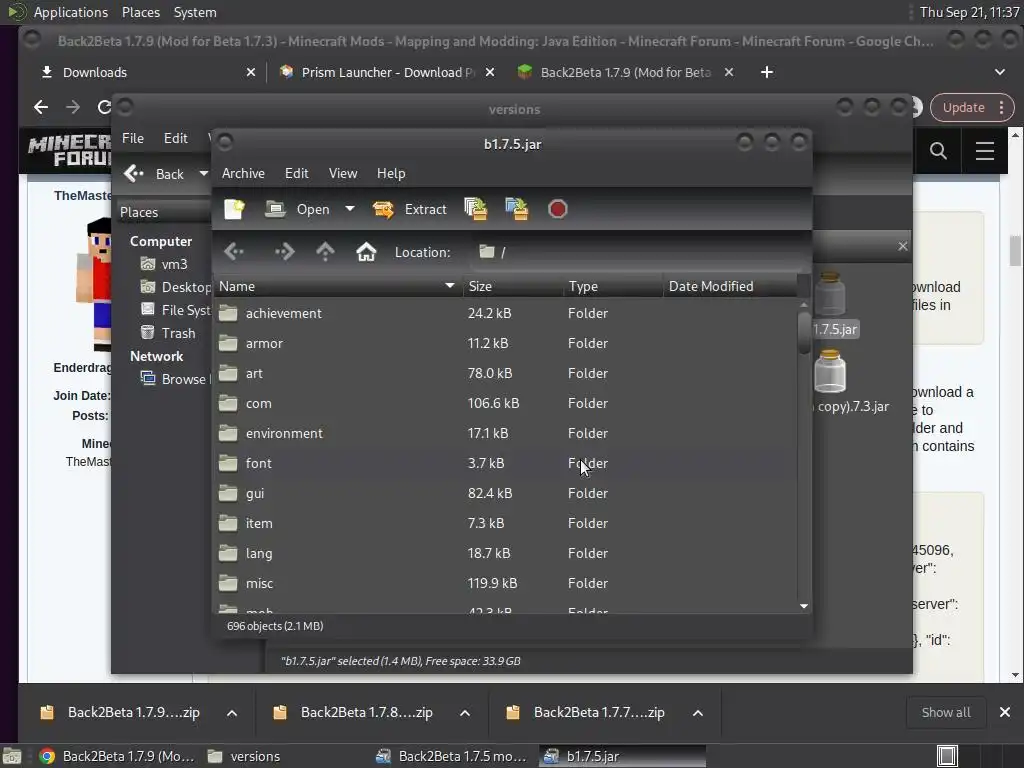Open the archive manager Edit menu
The image size is (1024, 768).
(296, 173)
